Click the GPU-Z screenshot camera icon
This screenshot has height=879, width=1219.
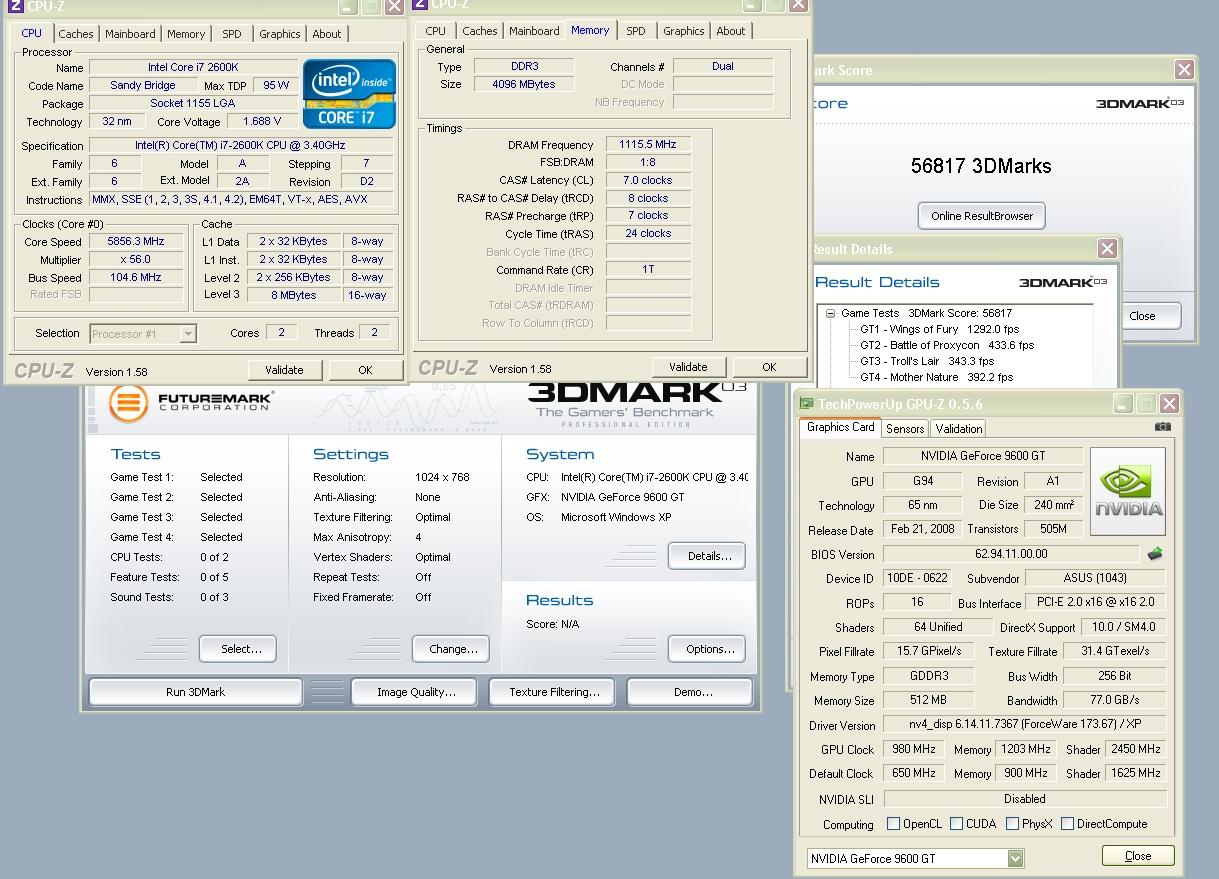click(x=1162, y=427)
